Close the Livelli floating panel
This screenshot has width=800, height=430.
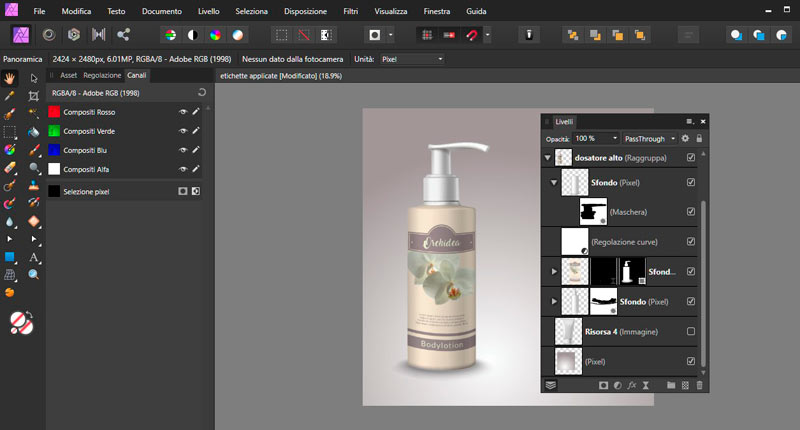click(x=703, y=121)
